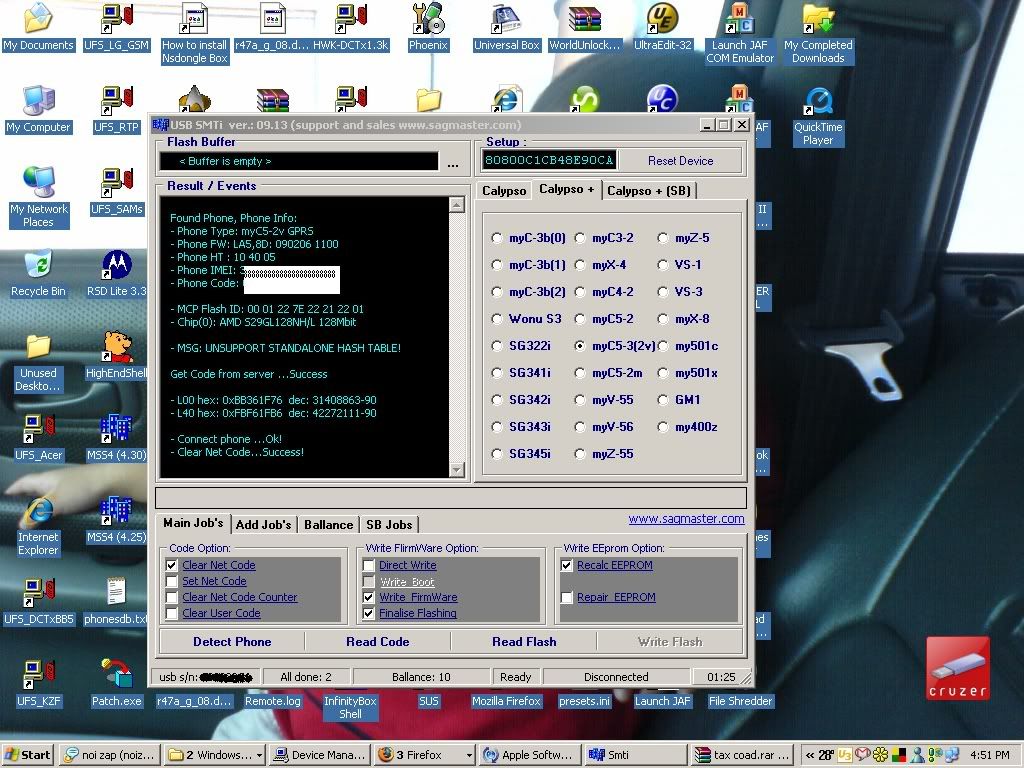Expand the 2 Windows taskbar group dropdown

click(x=259, y=755)
